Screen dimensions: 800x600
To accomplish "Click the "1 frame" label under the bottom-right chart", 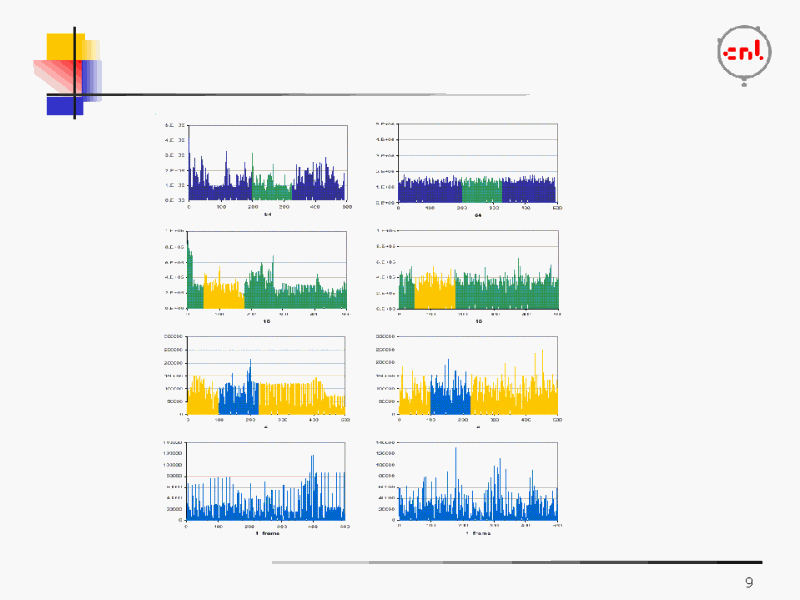I will point(478,533).
